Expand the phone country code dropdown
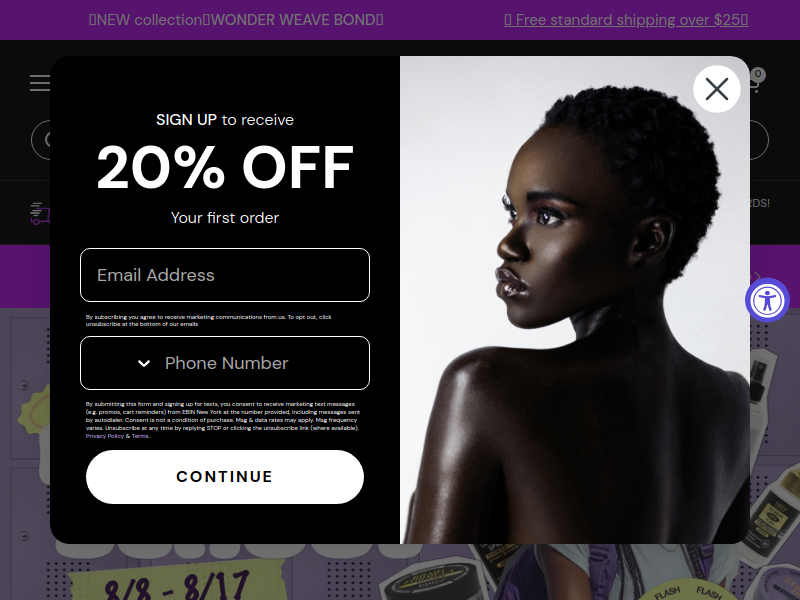This screenshot has height=600, width=800. pyautogui.click(x=144, y=363)
